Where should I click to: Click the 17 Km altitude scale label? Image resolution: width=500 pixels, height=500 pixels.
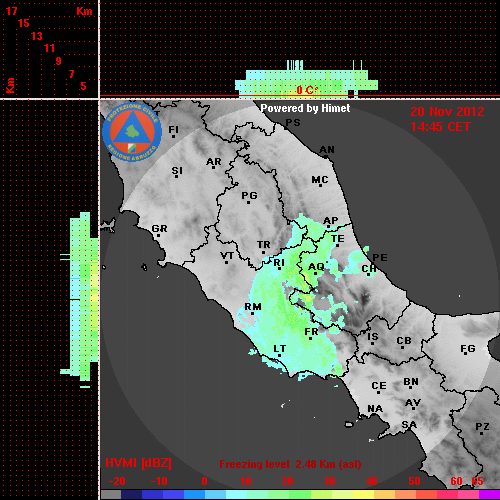pos(11,11)
